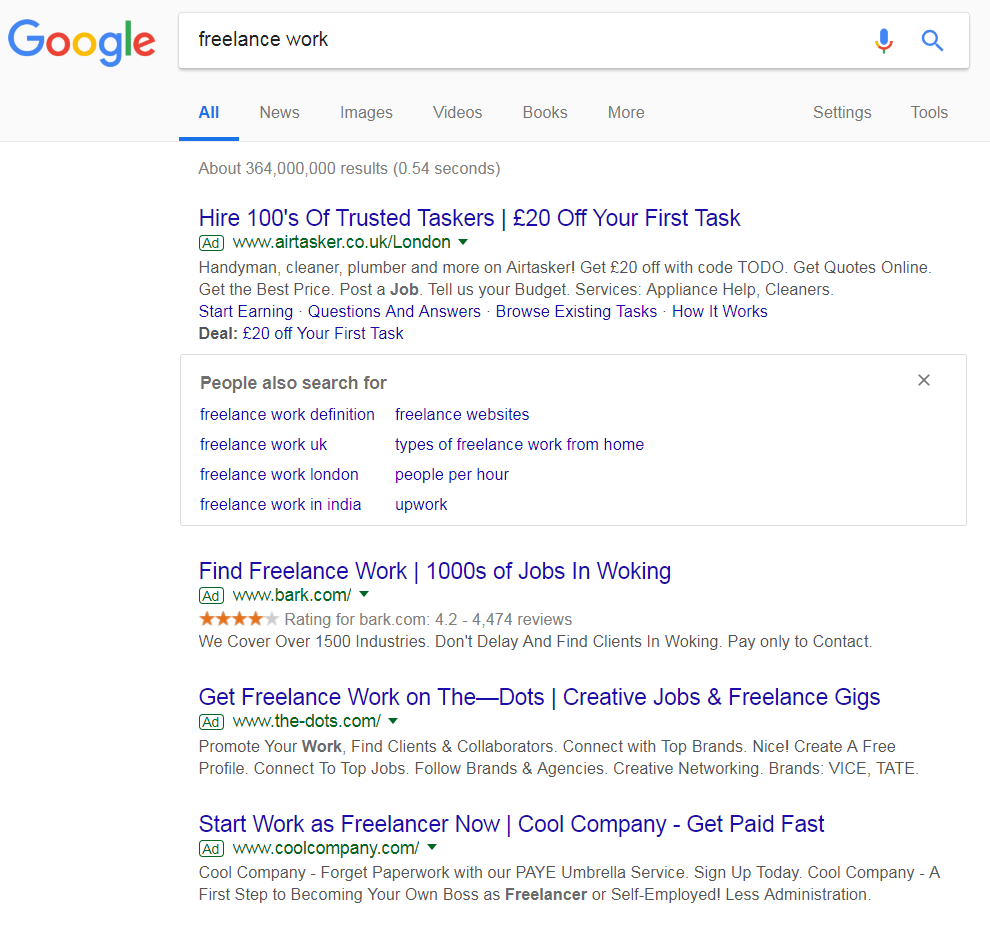Expand the coolcompany.com URL dropdown arrow
Viewport: 990px width, 934px height.
pos(432,847)
